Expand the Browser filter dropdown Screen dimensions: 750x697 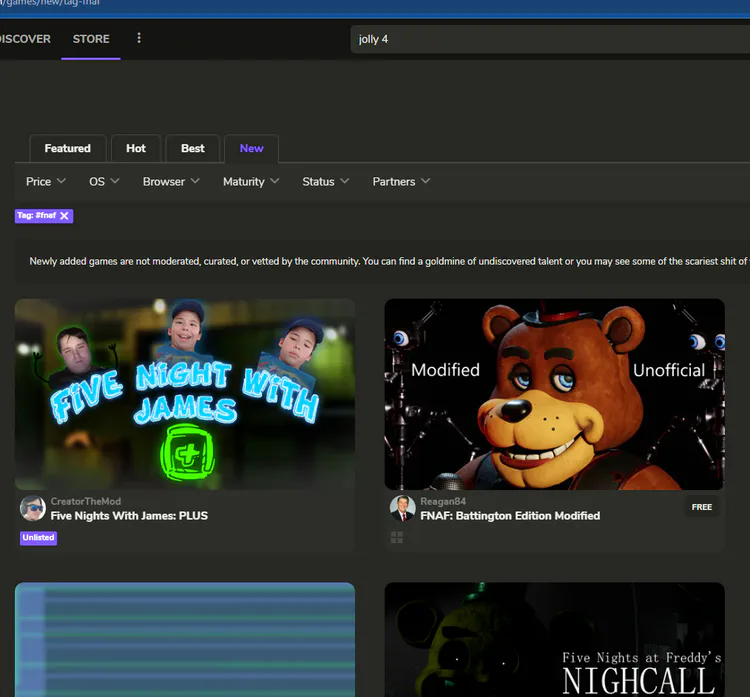click(x=171, y=182)
